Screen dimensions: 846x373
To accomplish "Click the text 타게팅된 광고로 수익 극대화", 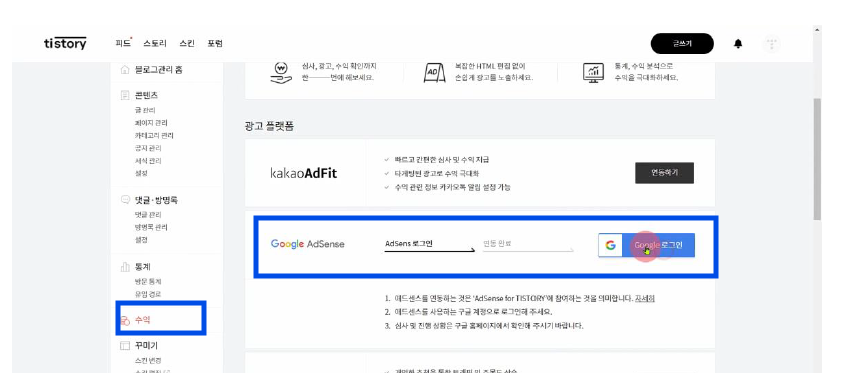I will pos(436,174).
